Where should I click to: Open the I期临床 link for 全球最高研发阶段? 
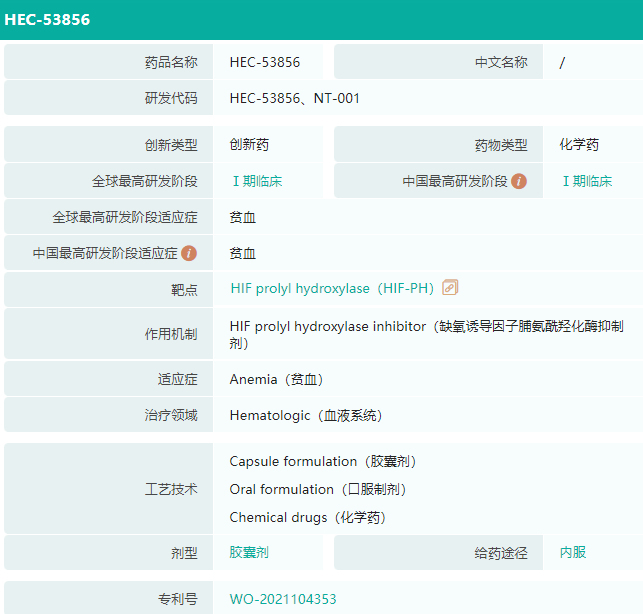[x=256, y=181]
